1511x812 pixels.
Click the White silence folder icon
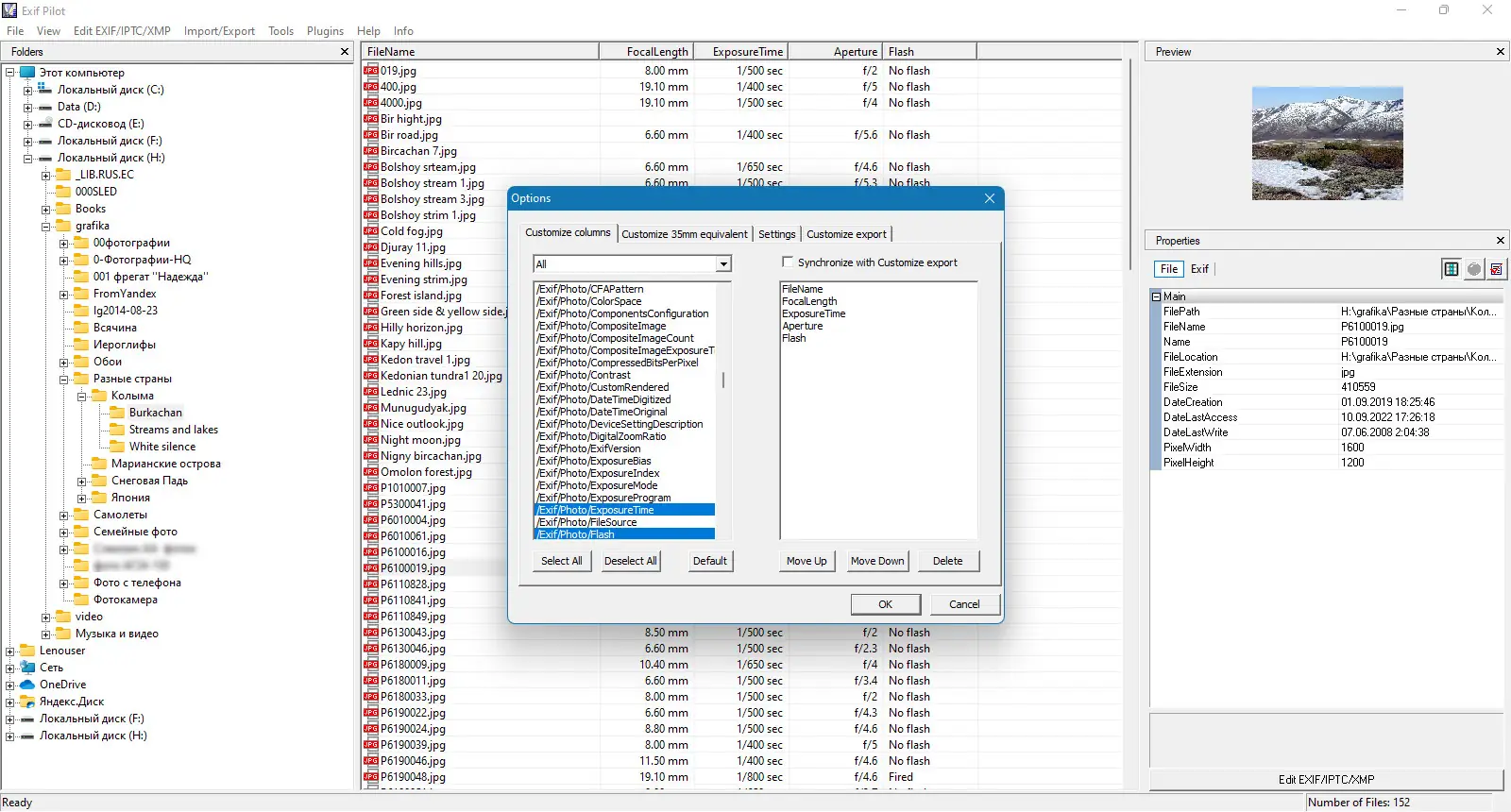point(117,447)
